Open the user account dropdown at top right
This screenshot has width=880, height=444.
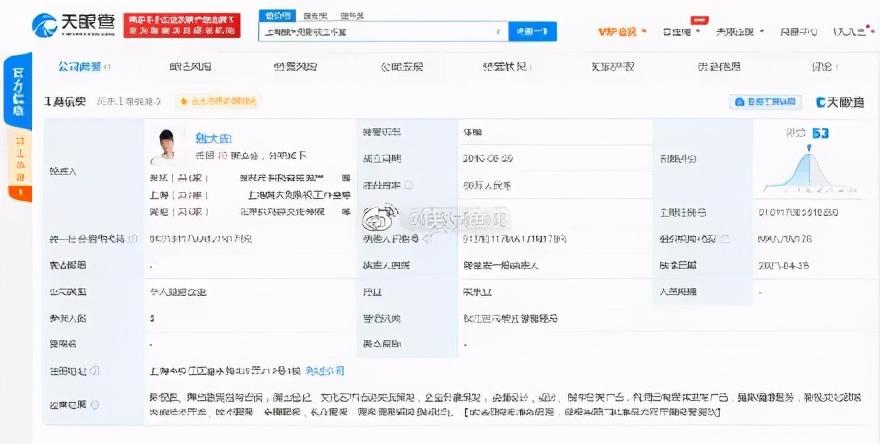click(849, 32)
